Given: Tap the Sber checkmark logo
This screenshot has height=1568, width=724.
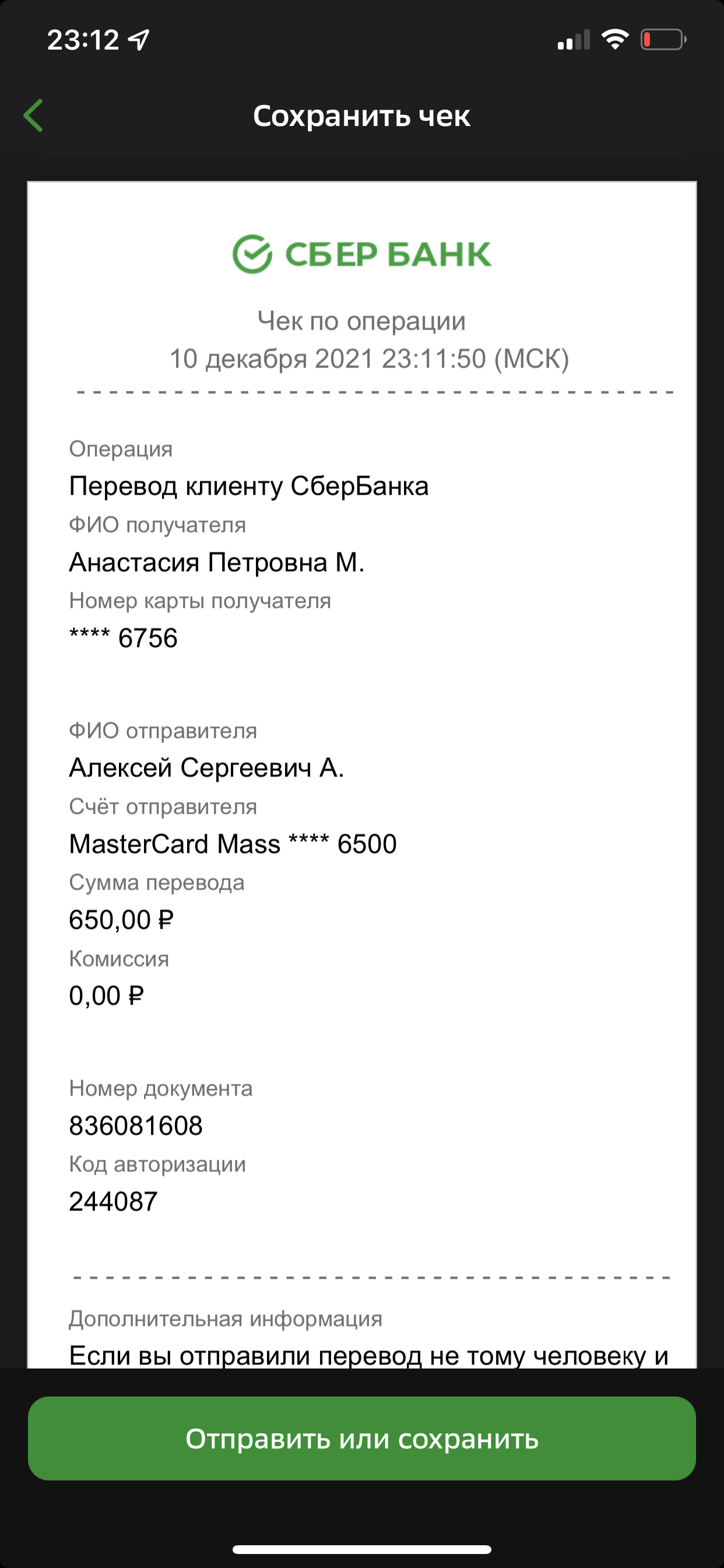Looking at the screenshot, I should pos(252,254).
